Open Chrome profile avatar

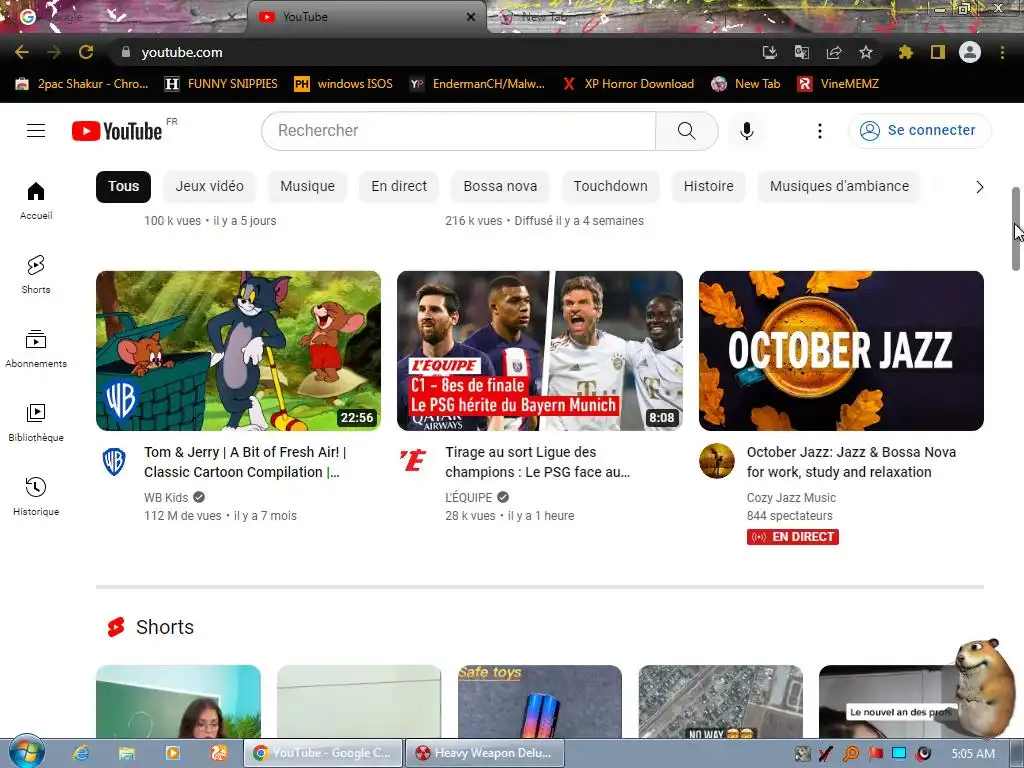(970, 52)
